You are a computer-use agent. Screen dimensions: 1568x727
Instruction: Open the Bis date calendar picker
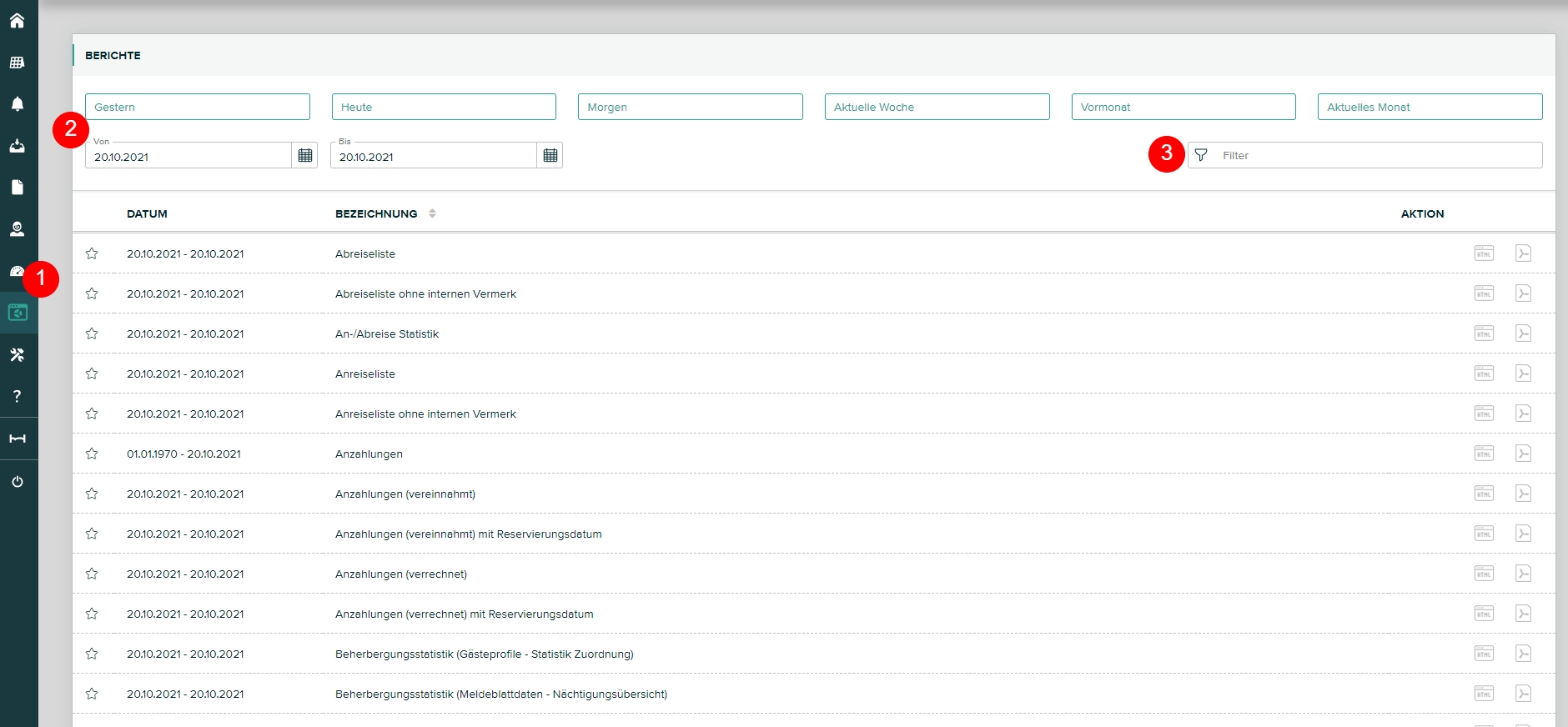coord(550,156)
